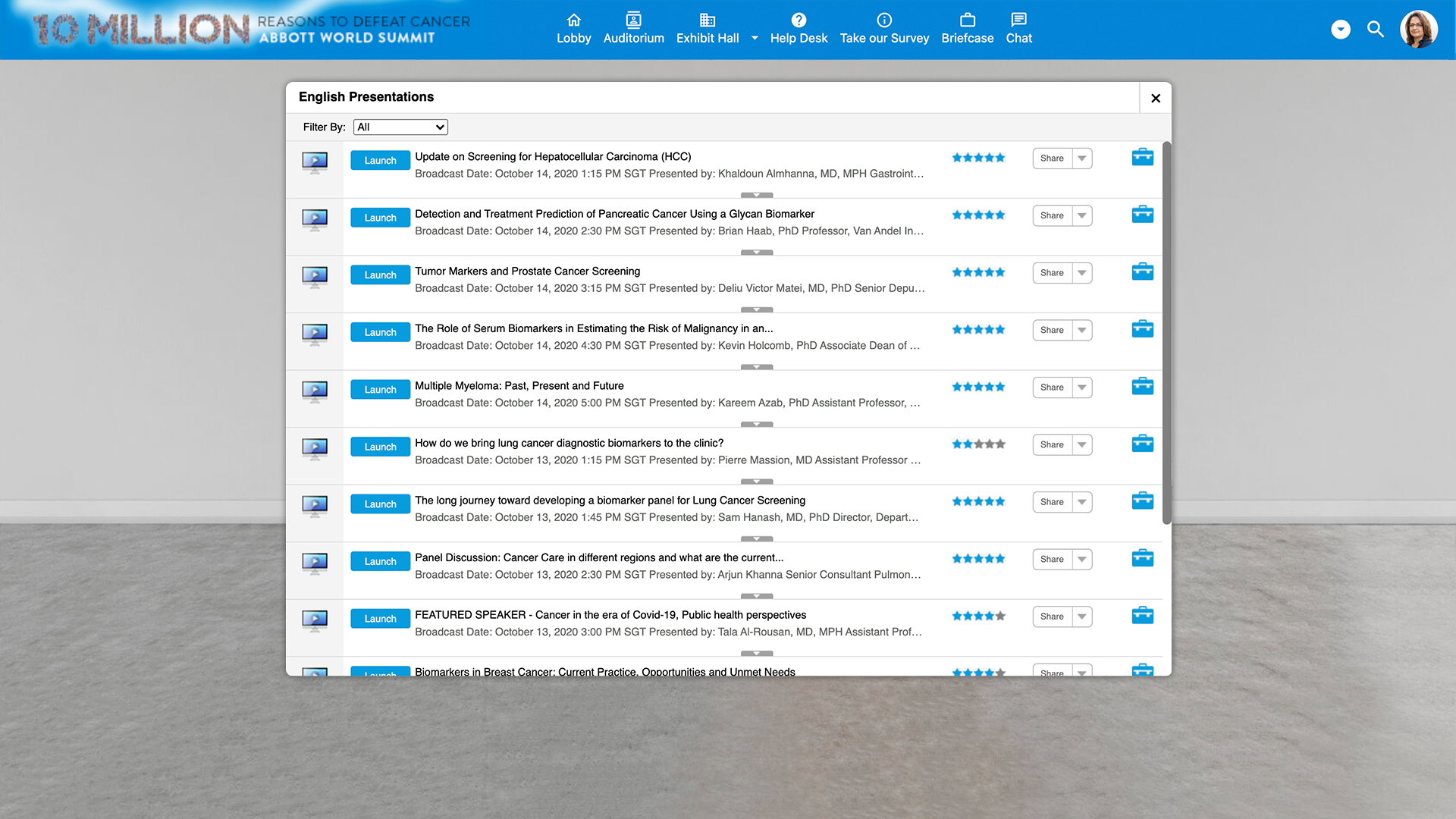1456x819 pixels.
Task: Go to the Lobby
Action: coord(573,29)
